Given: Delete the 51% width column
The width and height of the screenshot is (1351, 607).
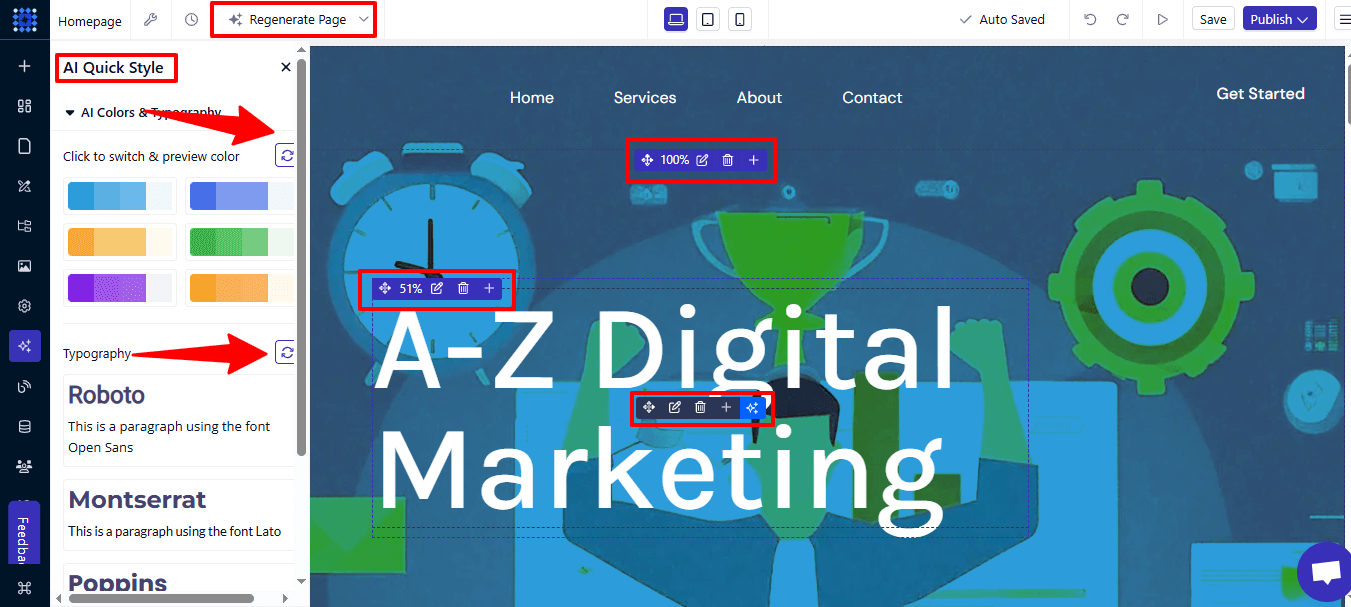Looking at the screenshot, I should pos(463,288).
